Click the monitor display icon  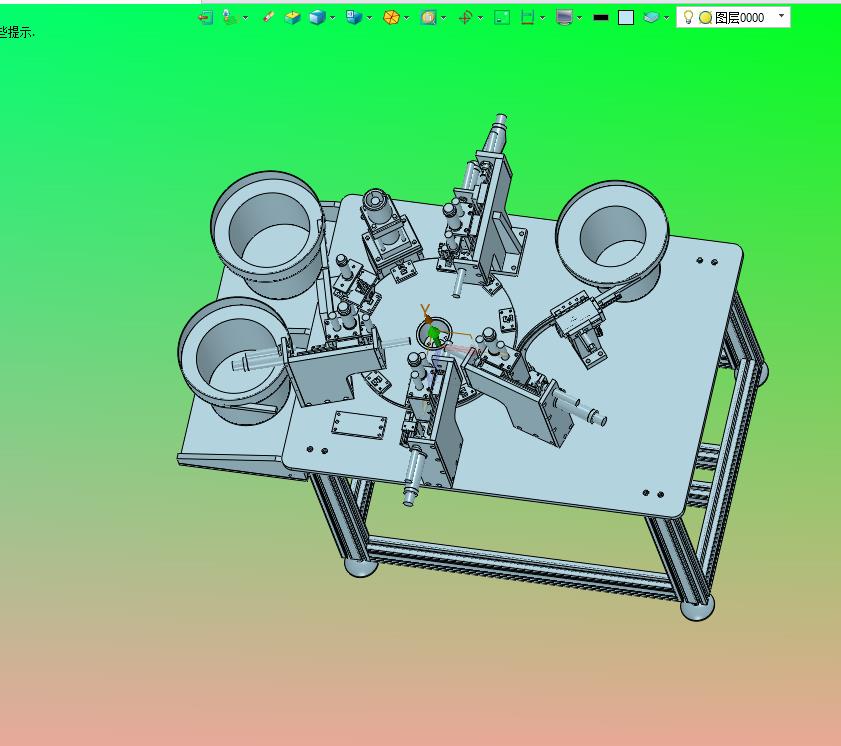coord(564,18)
